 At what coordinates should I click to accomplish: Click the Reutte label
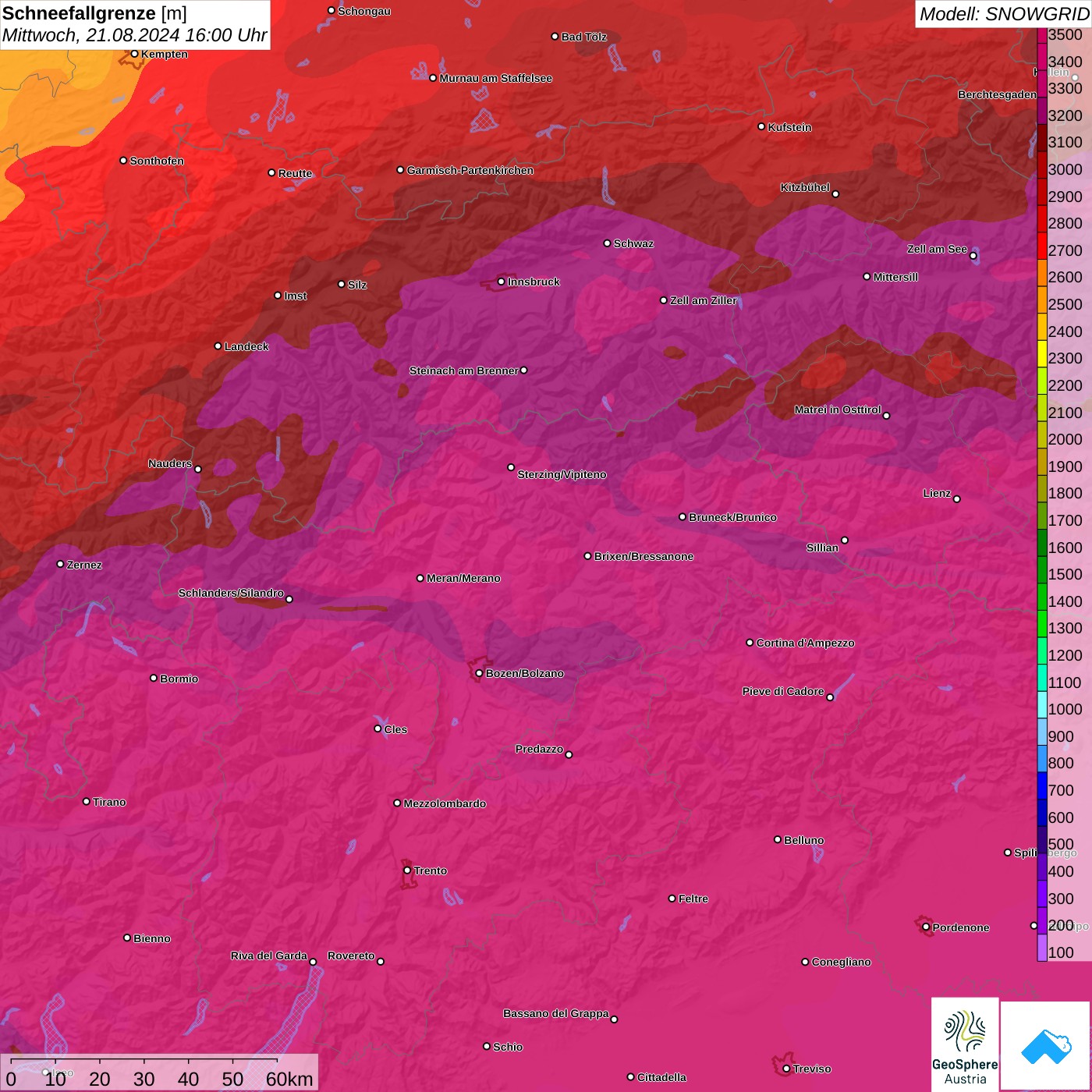coord(295,173)
